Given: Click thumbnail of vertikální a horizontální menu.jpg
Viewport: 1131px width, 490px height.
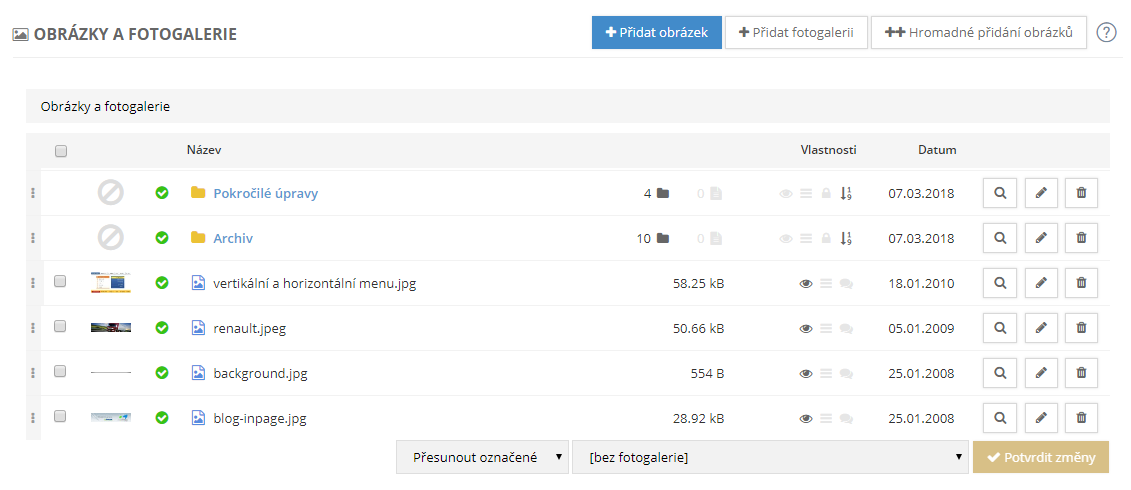Looking at the screenshot, I should click(x=110, y=283).
